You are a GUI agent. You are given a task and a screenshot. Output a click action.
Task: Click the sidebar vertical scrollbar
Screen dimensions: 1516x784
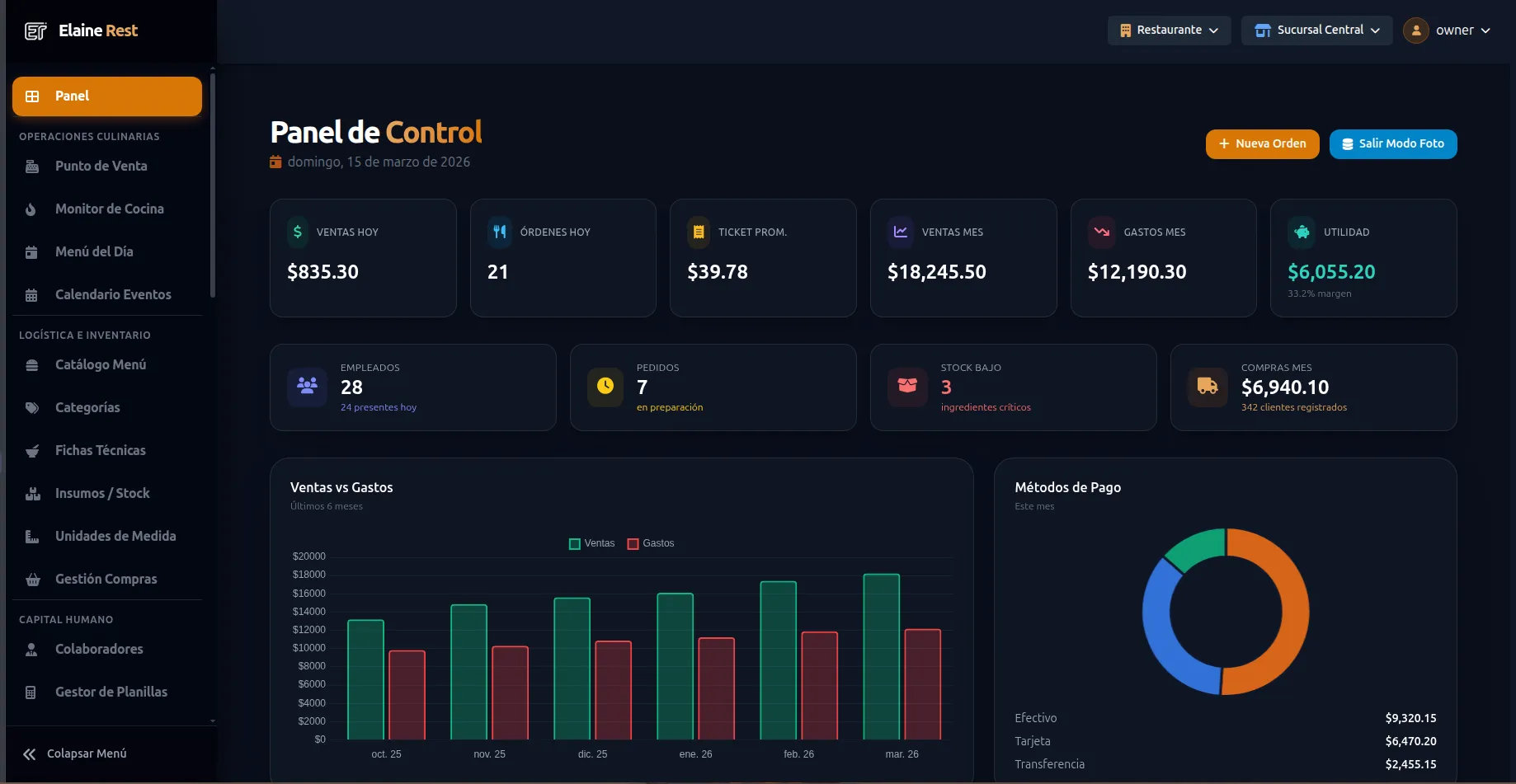coord(213,185)
